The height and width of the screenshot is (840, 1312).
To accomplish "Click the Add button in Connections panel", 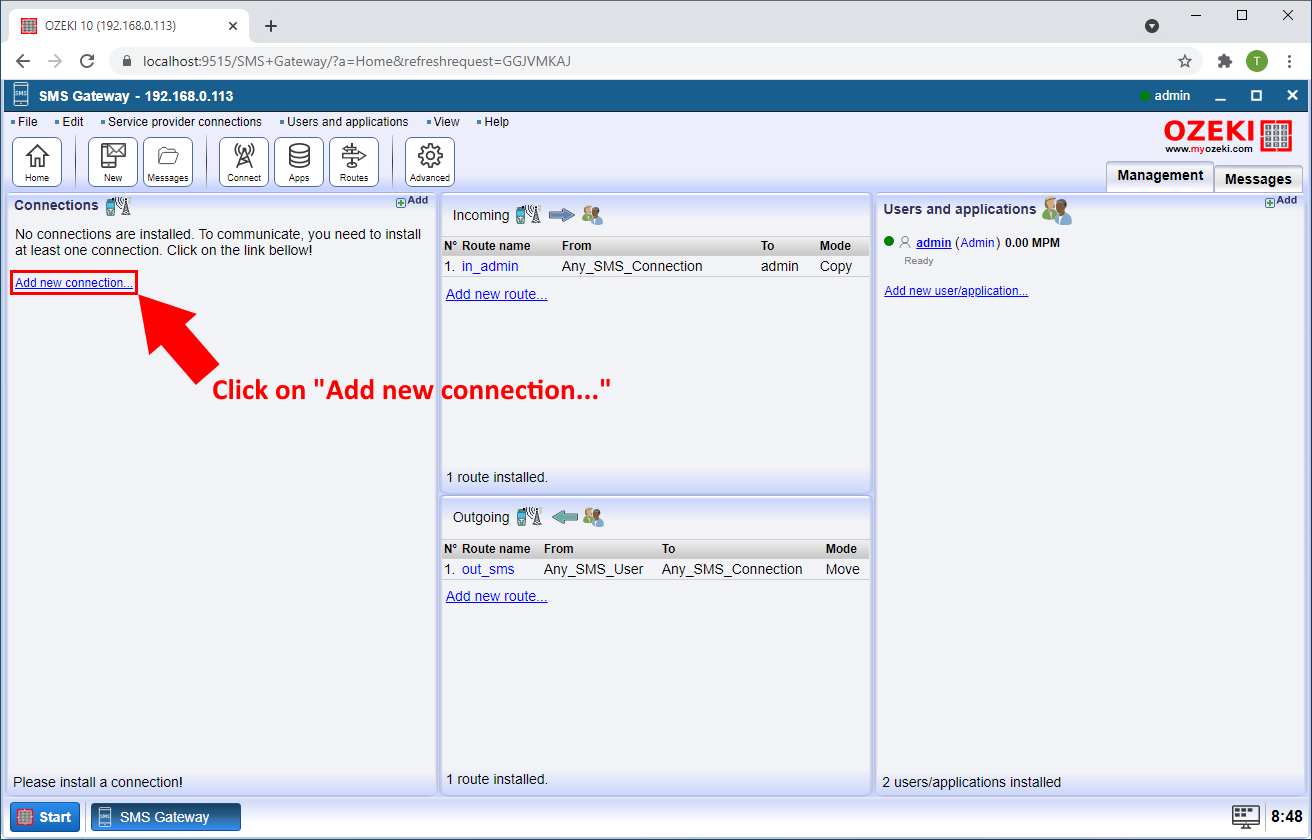I will [412, 201].
